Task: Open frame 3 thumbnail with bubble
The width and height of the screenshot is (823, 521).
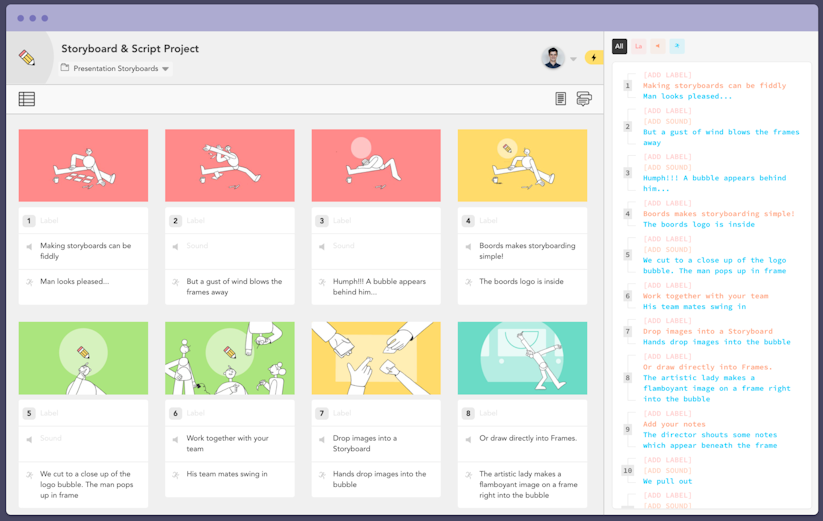Action: [376, 165]
